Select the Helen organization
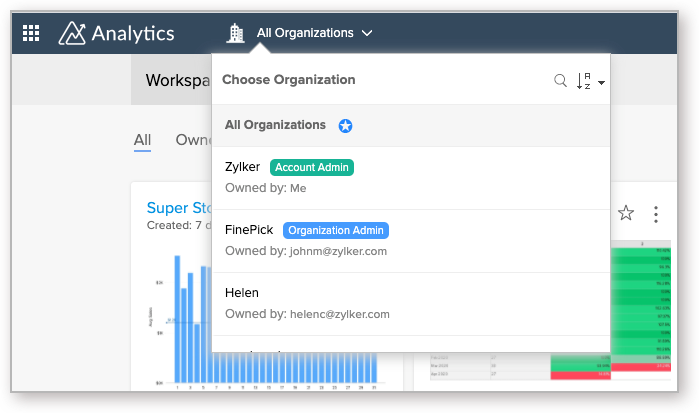The height and width of the screenshot is (413, 699). coord(242,293)
